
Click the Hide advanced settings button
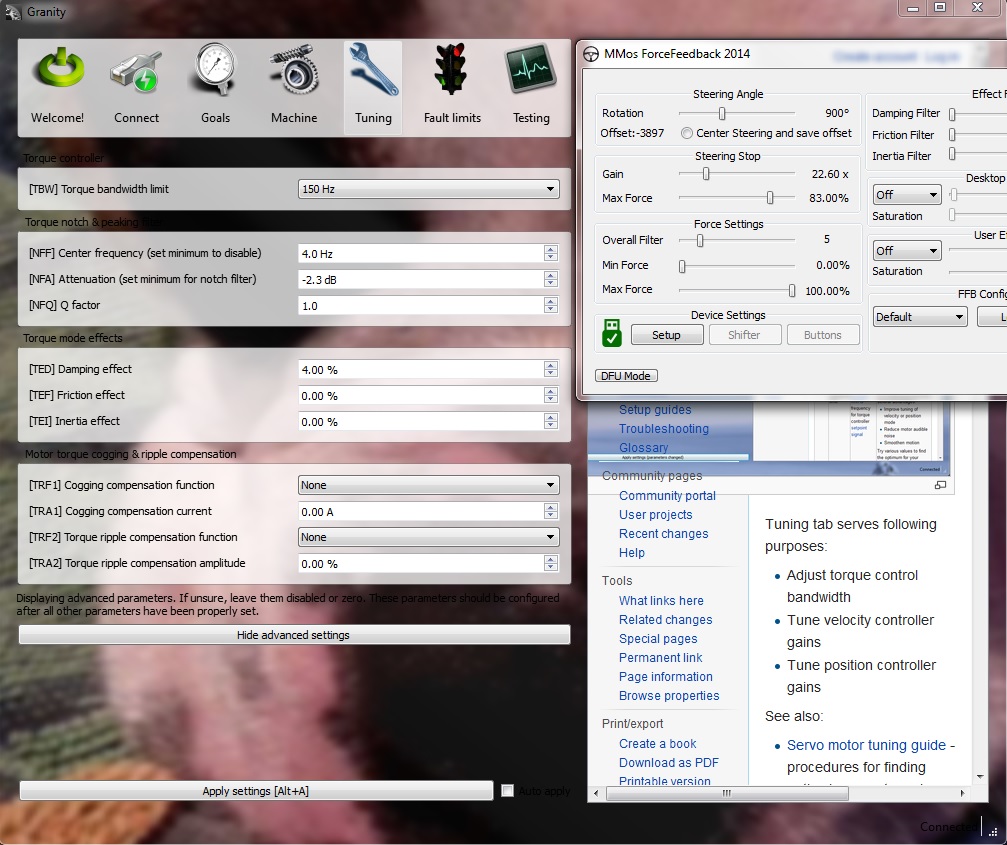click(x=294, y=635)
